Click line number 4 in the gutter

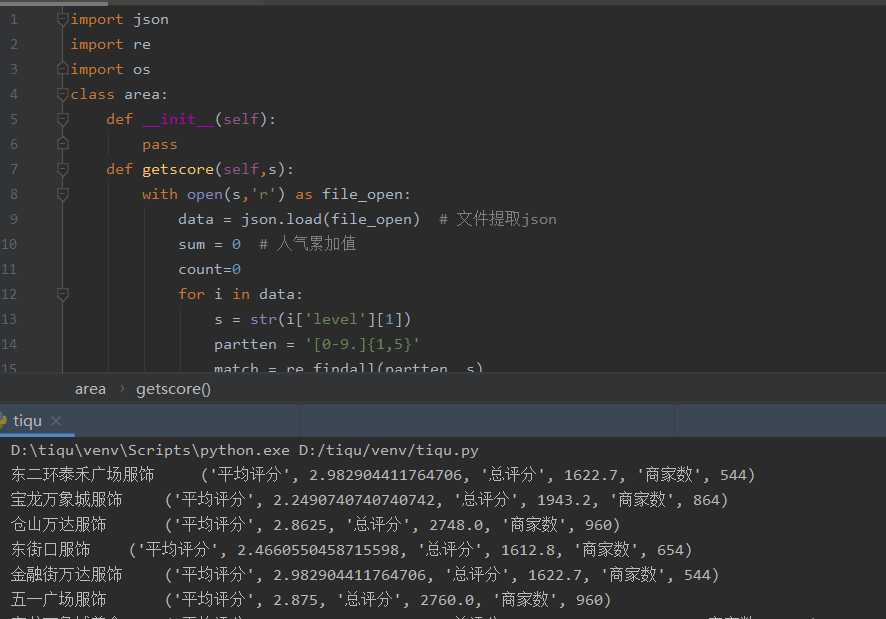[x=14, y=94]
